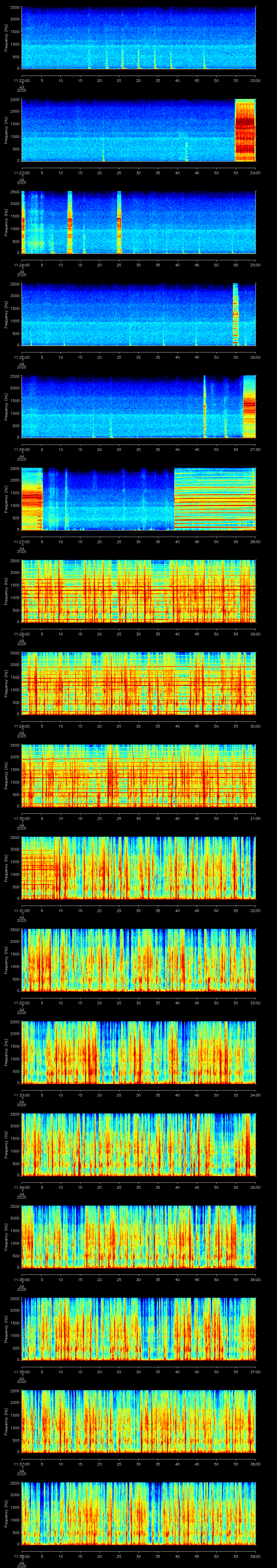Click the 11:27:00 start time label
277x1568 pixels.
(x=21, y=542)
